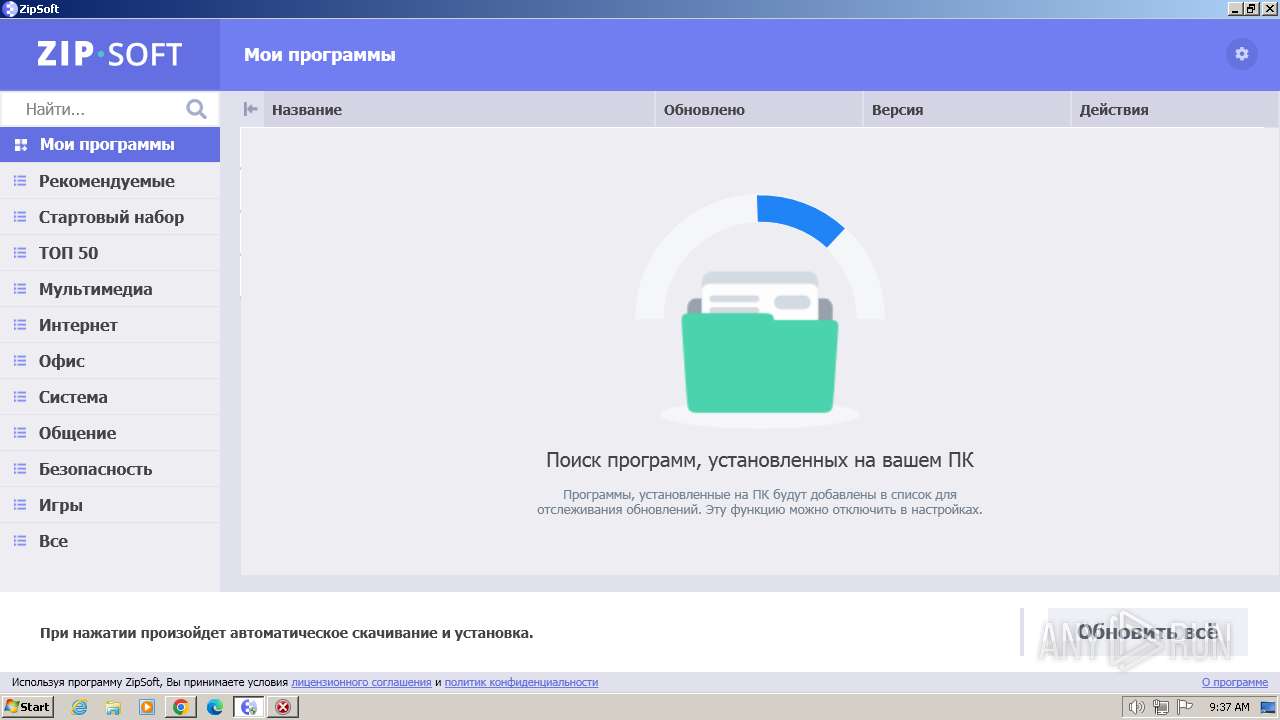Image resolution: width=1280 pixels, height=720 pixels.
Task: Open the Windows Start button
Action: point(27,707)
